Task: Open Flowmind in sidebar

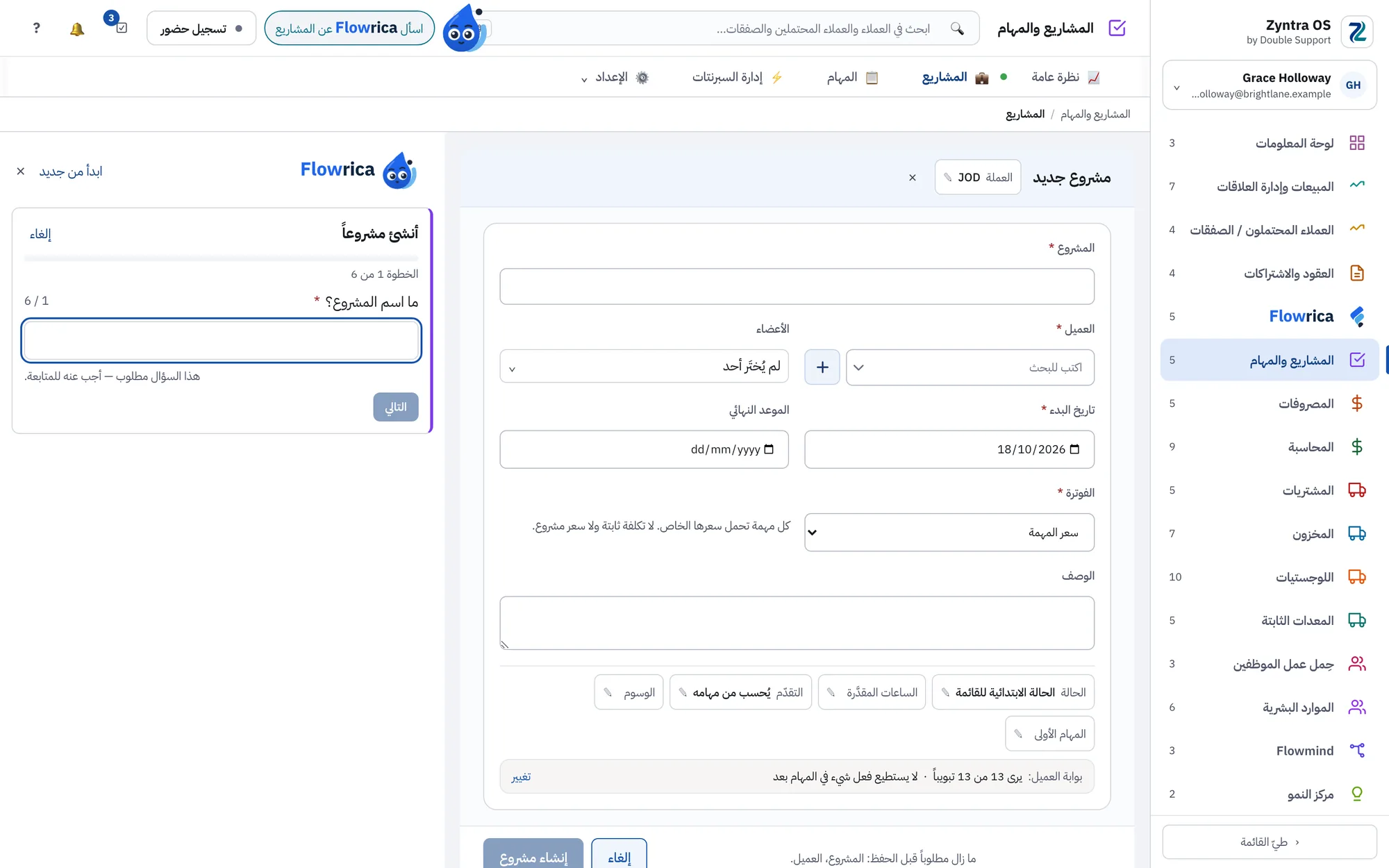Action: pyautogui.click(x=1269, y=751)
